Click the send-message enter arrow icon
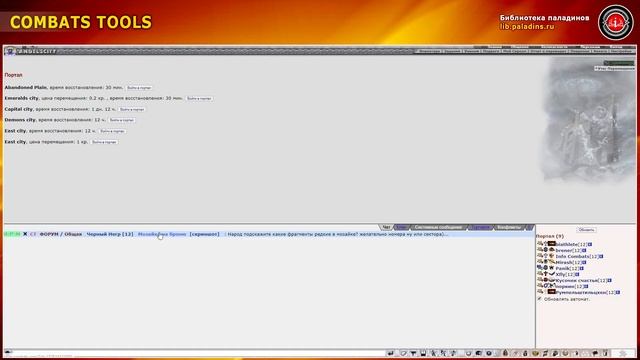 point(391,353)
